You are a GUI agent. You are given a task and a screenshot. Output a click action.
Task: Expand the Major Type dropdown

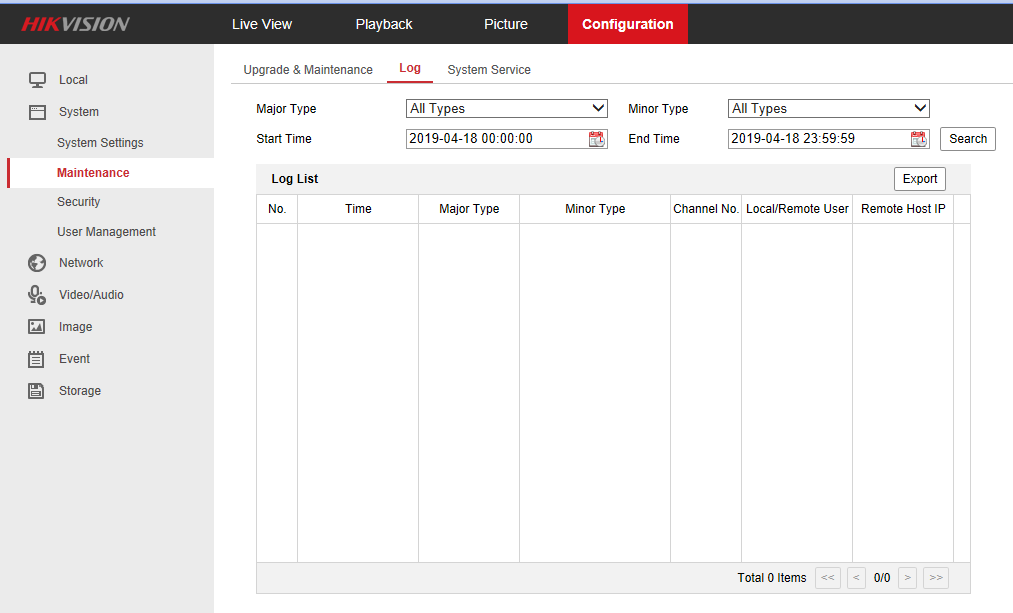click(x=507, y=109)
